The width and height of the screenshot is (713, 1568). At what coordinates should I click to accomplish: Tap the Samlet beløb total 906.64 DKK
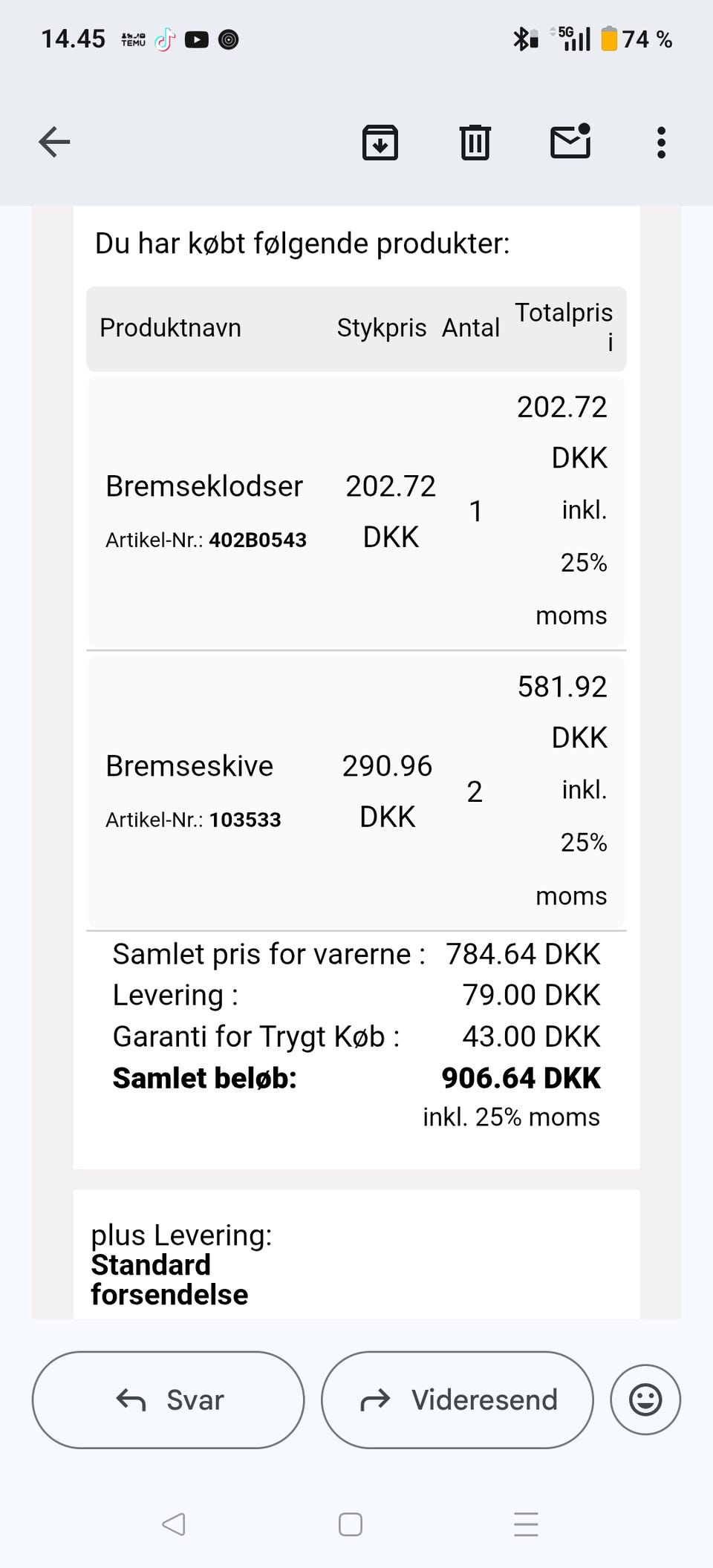point(520,1078)
